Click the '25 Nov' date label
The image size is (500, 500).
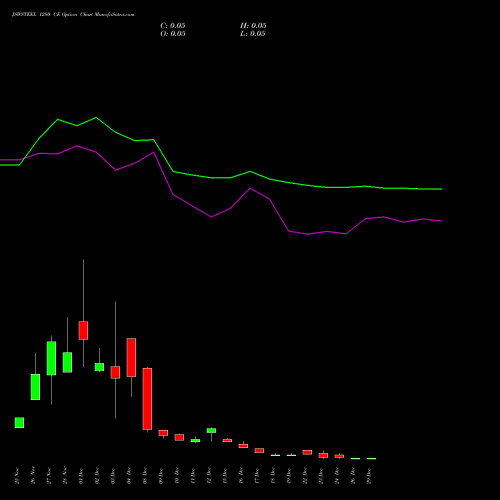pyautogui.click(x=17, y=476)
